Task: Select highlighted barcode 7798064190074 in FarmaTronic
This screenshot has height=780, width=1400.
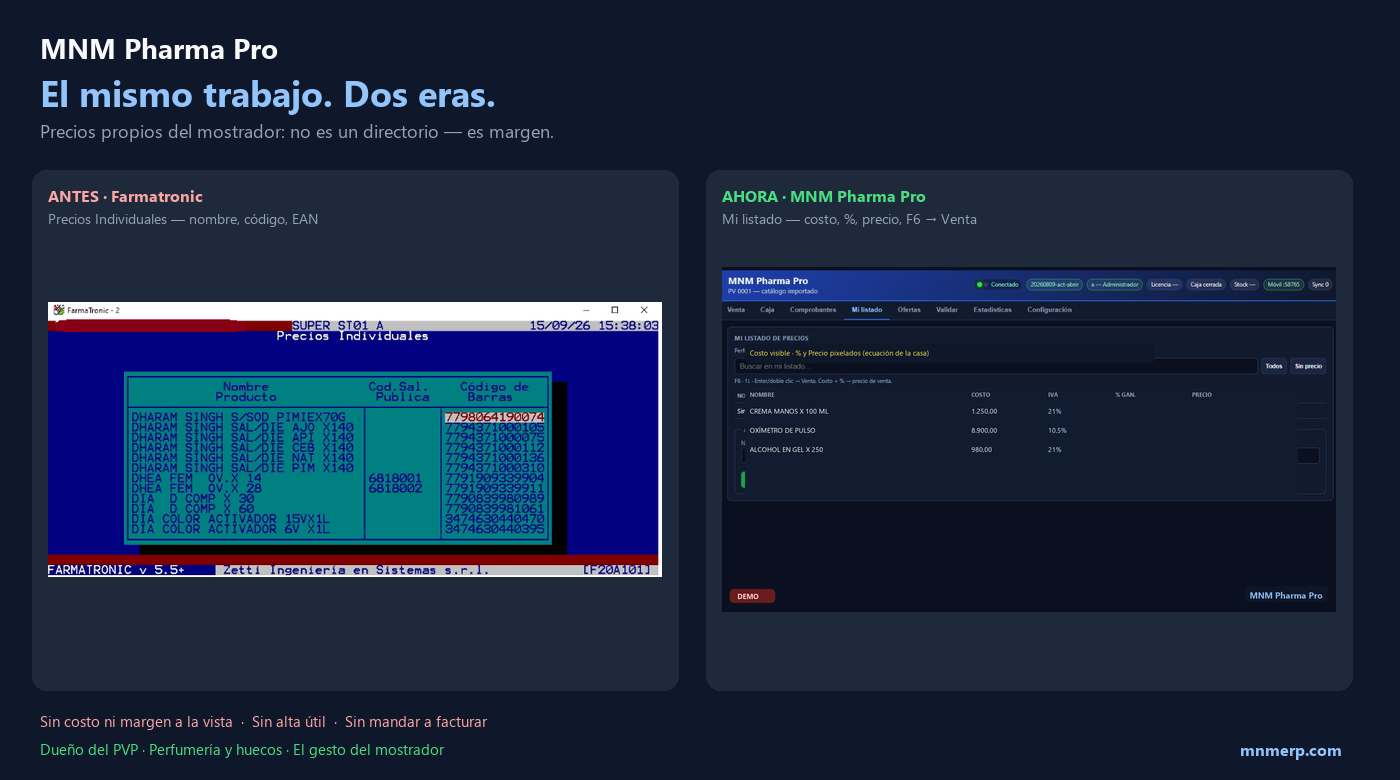Action: click(494, 417)
